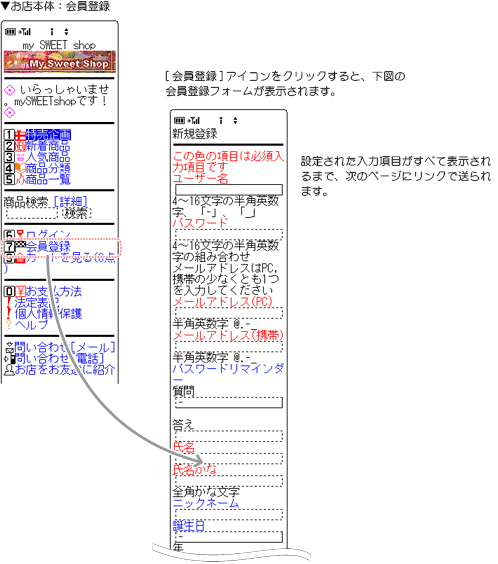Click the ユーザー名 input field
Viewport: 498px width, 564px height.
tap(229, 190)
